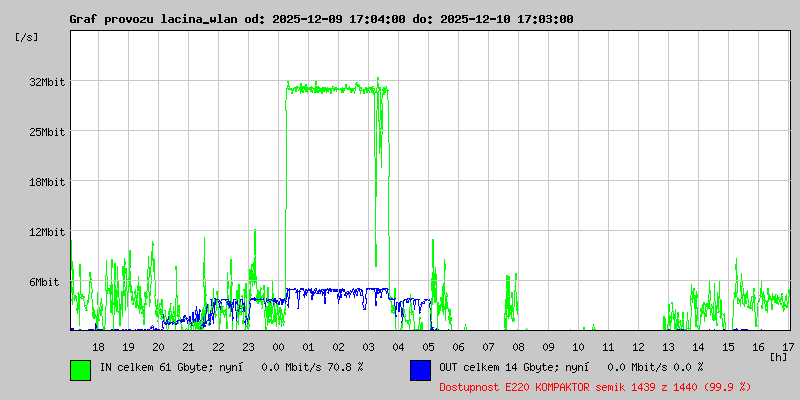The image size is (800, 400).
Task: Click the '12Mbit' y-axis label
Action: [47, 232]
